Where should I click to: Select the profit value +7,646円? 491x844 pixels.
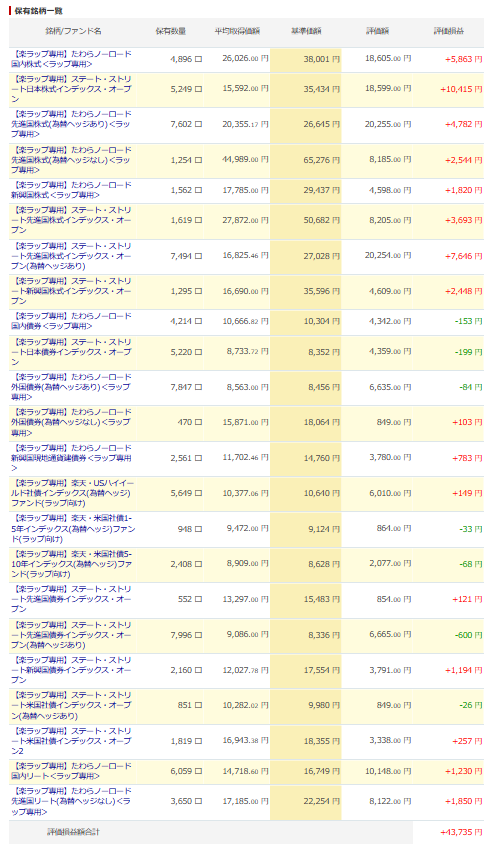464,256
